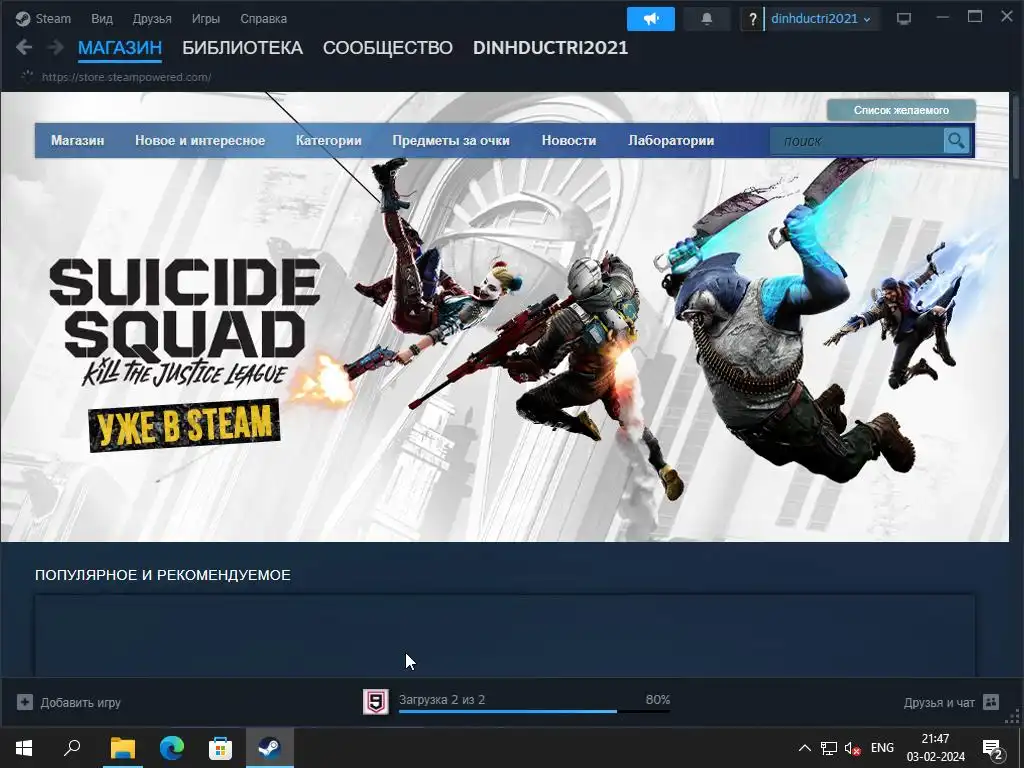Click the plus icon beside Добавить игру
Screen dimensions: 1024x768
(25, 702)
